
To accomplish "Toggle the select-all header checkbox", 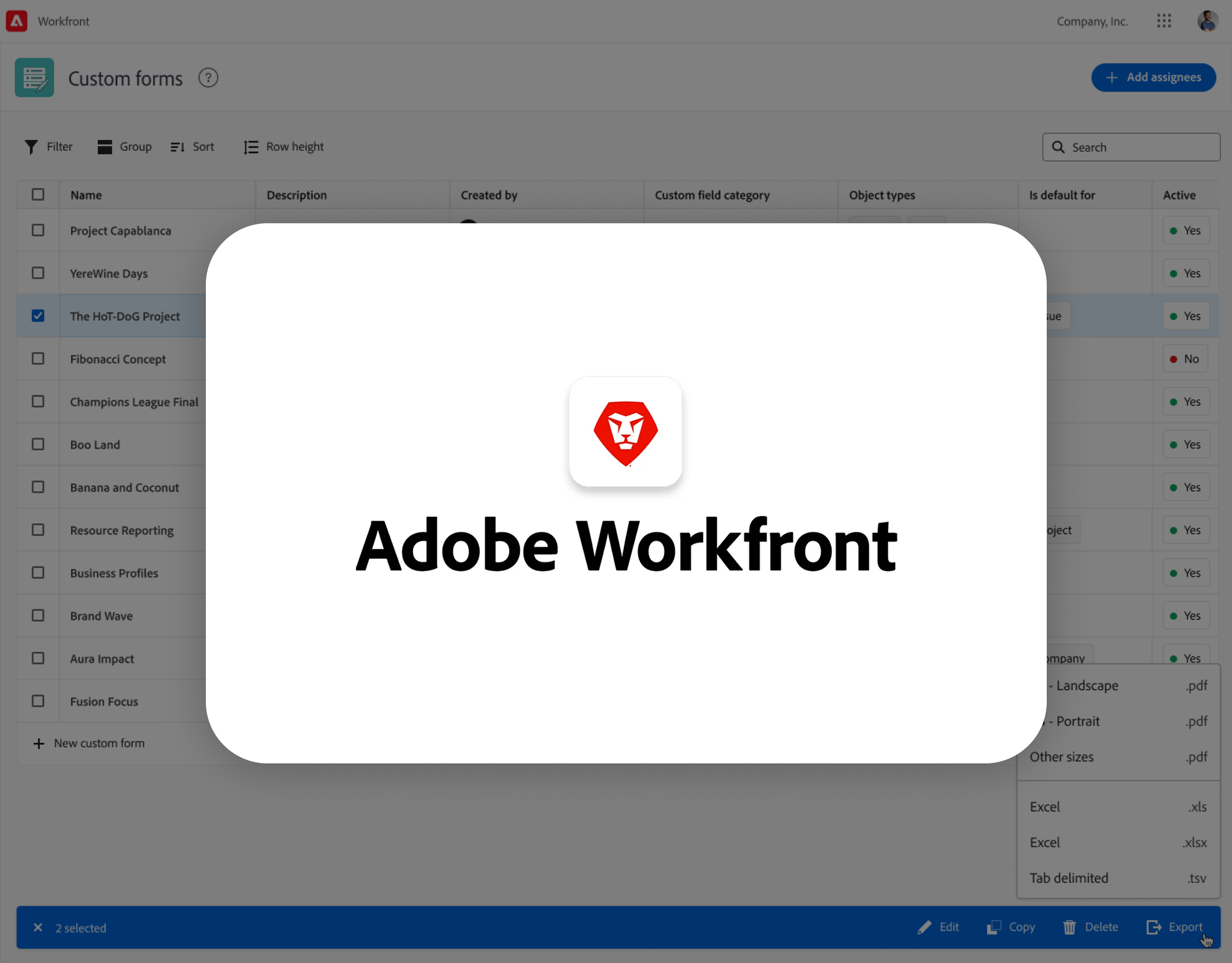I will point(38,195).
